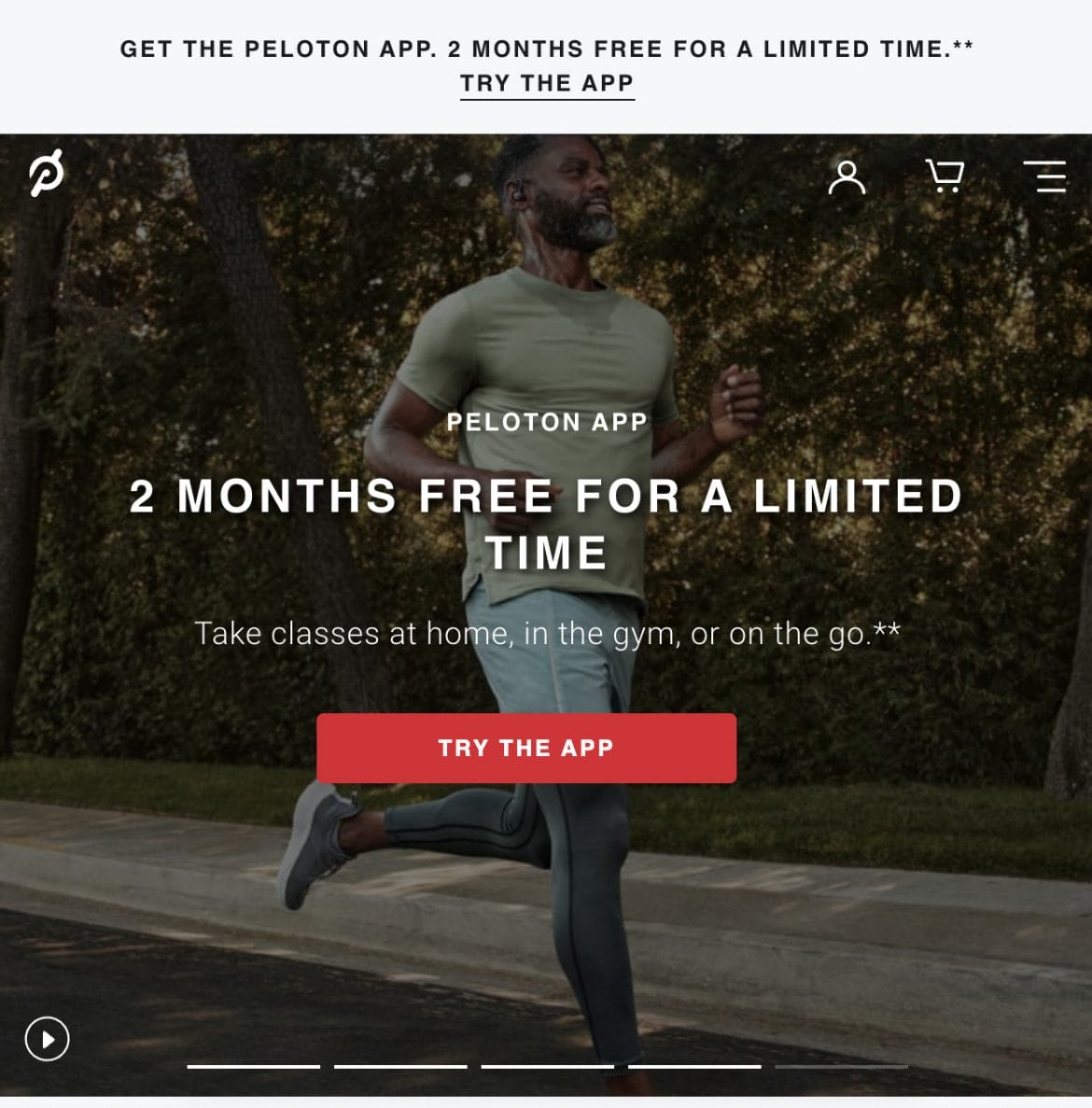Show the fifth dimmed carousel slide indicator
The width and height of the screenshot is (1092, 1108).
(841, 1066)
